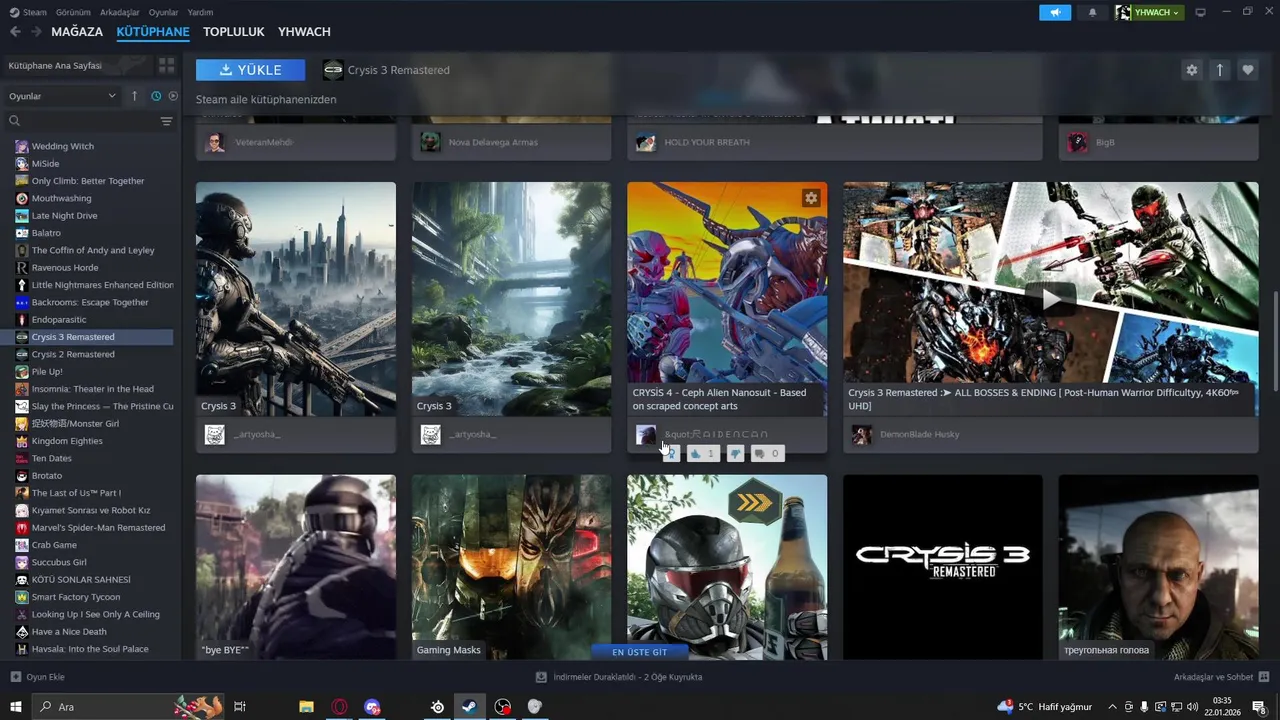Thumbs down the Ceph Alien Nanosuit artwork
The width and height of the screenshot is (1280, 720).
tap(735, 454)
